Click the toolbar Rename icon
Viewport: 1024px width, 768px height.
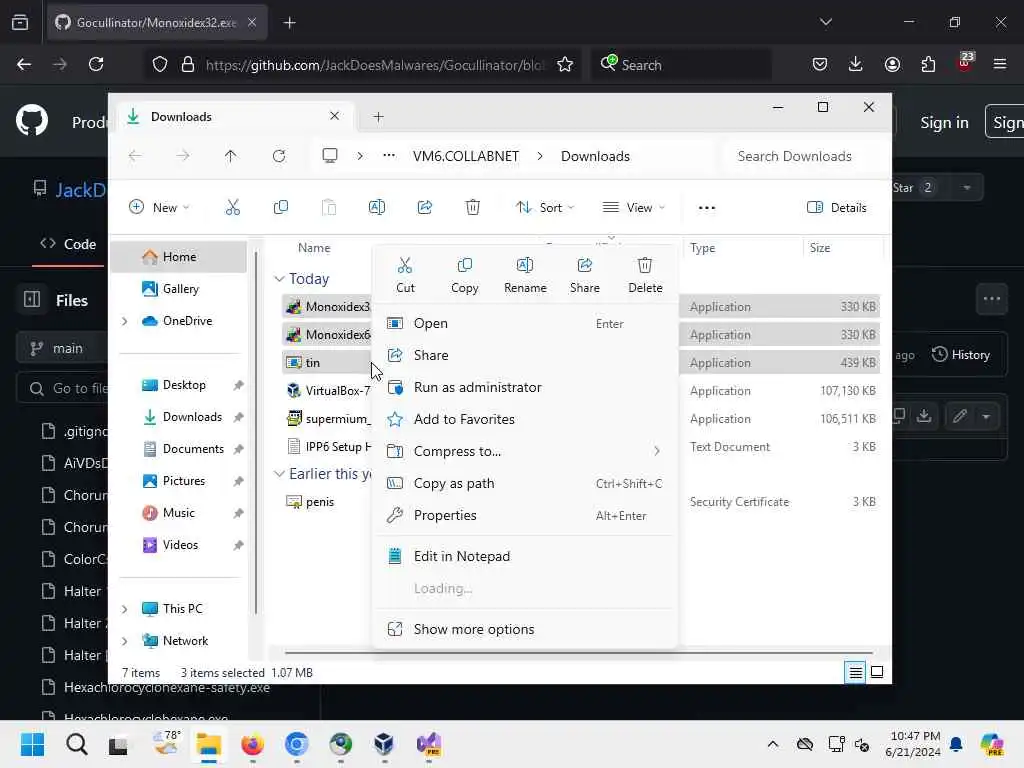tap(377, 208)
